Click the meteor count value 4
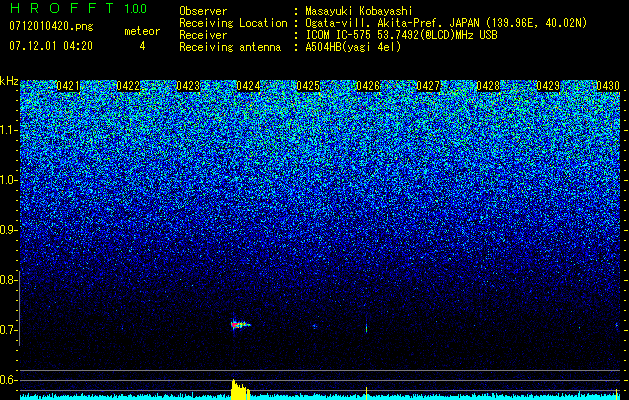The height and width of the screenshot is (400, 629). tap(142, 46)
